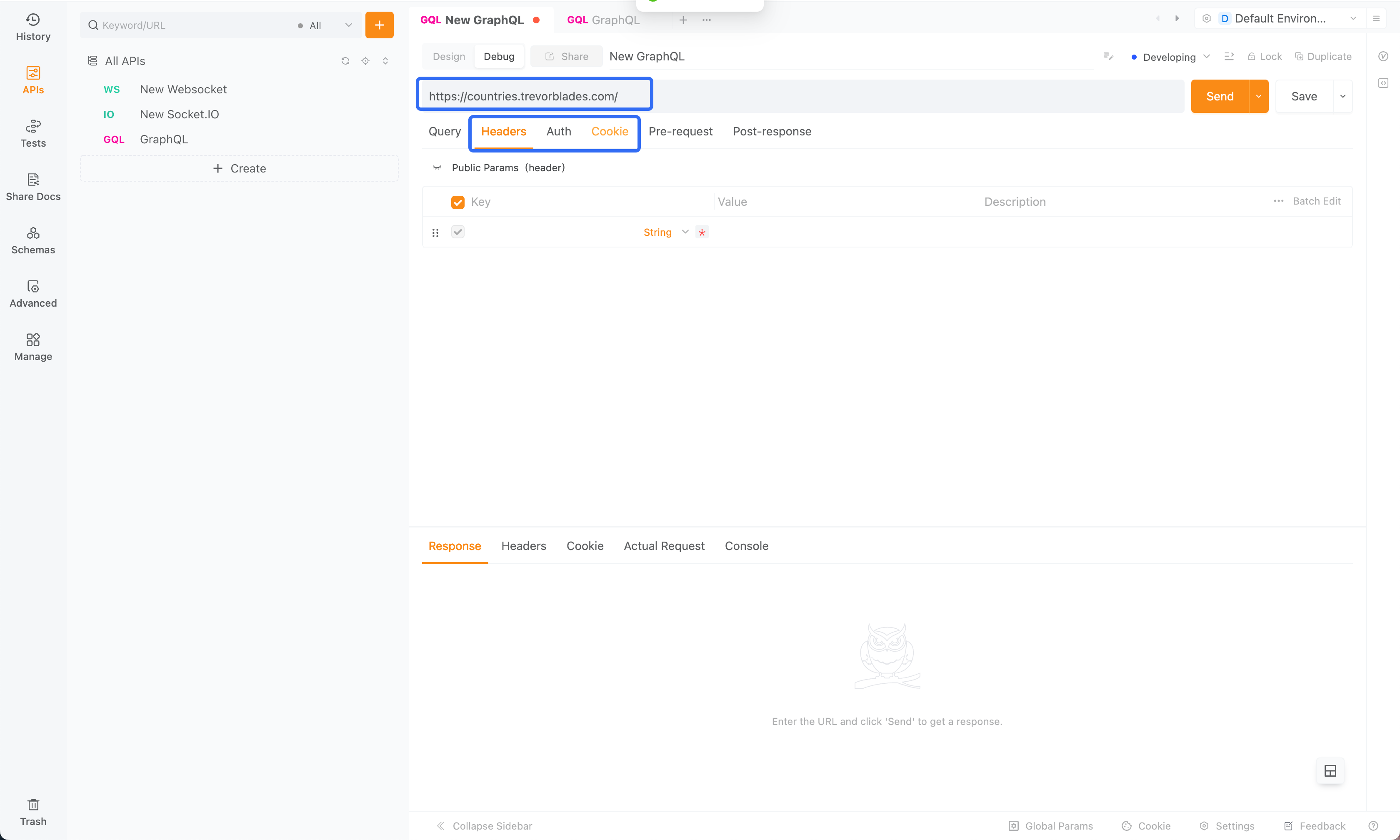This screenshot has width=1400, height=840.
Task: Click the Send button
Action: [x=1220, y=96]
